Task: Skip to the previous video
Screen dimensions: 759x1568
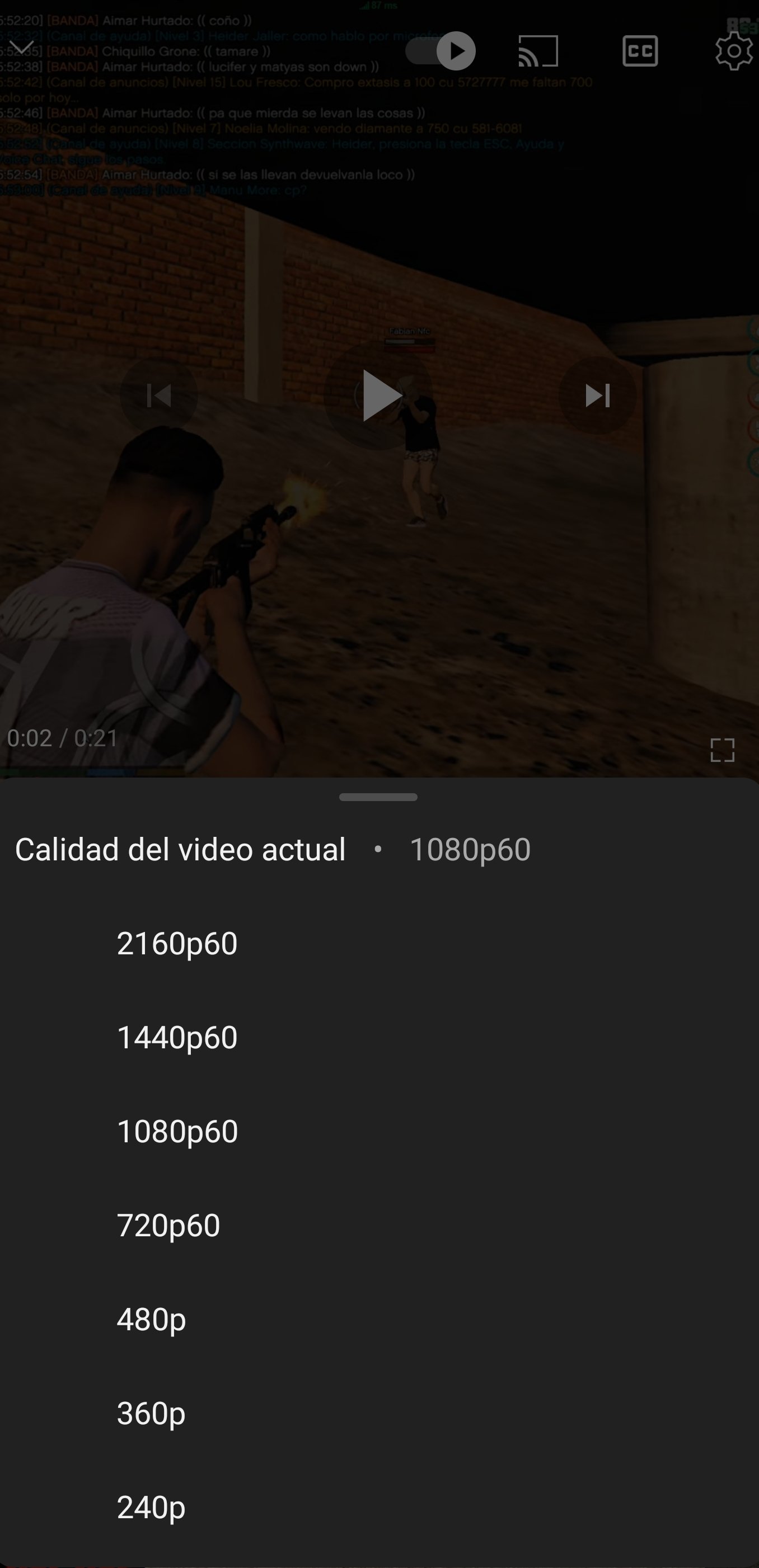Action: pyautogui.click(x=159, y=395)
